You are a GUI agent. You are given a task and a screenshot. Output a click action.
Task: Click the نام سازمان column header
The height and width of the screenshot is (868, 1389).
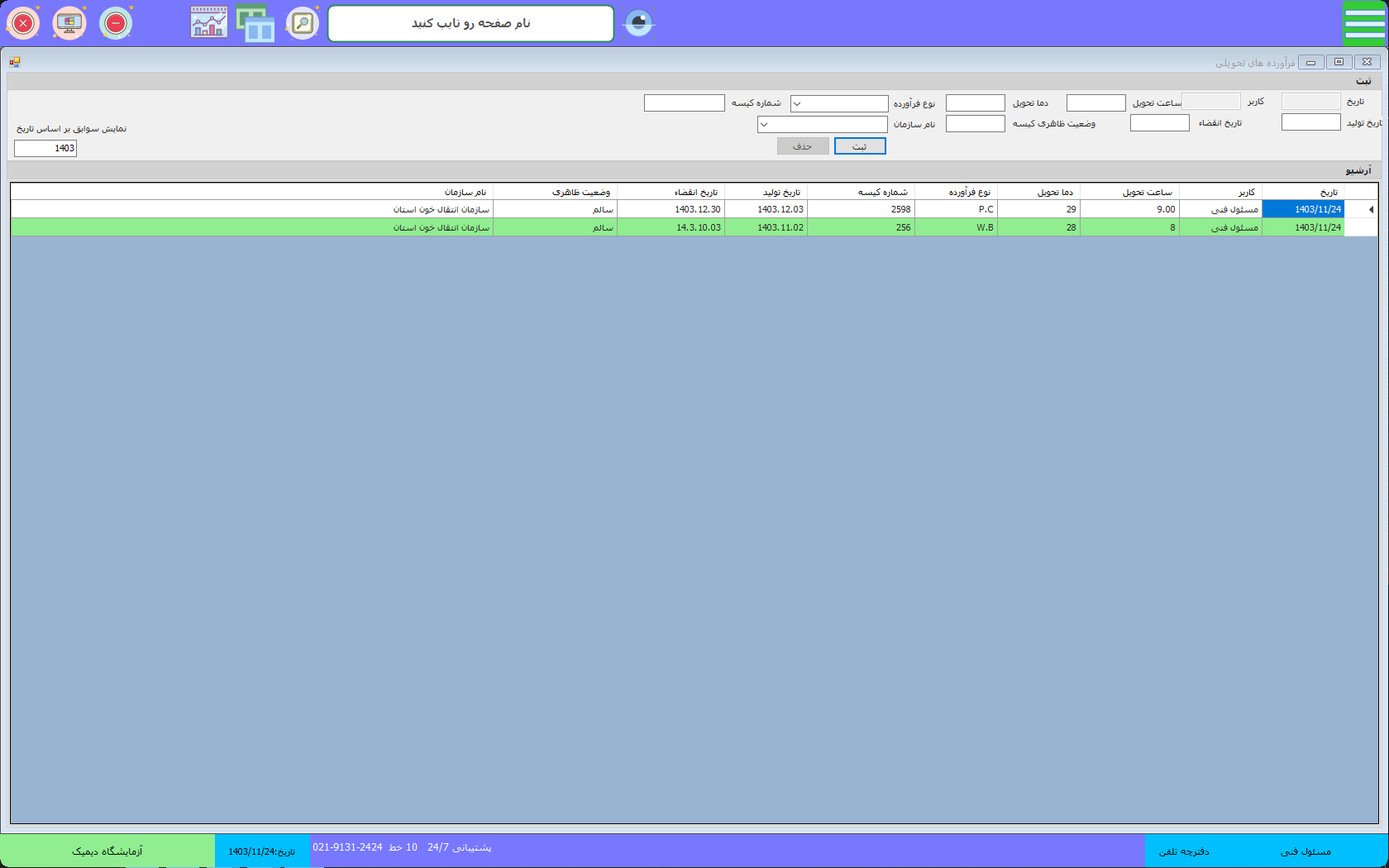click(465, 192)
